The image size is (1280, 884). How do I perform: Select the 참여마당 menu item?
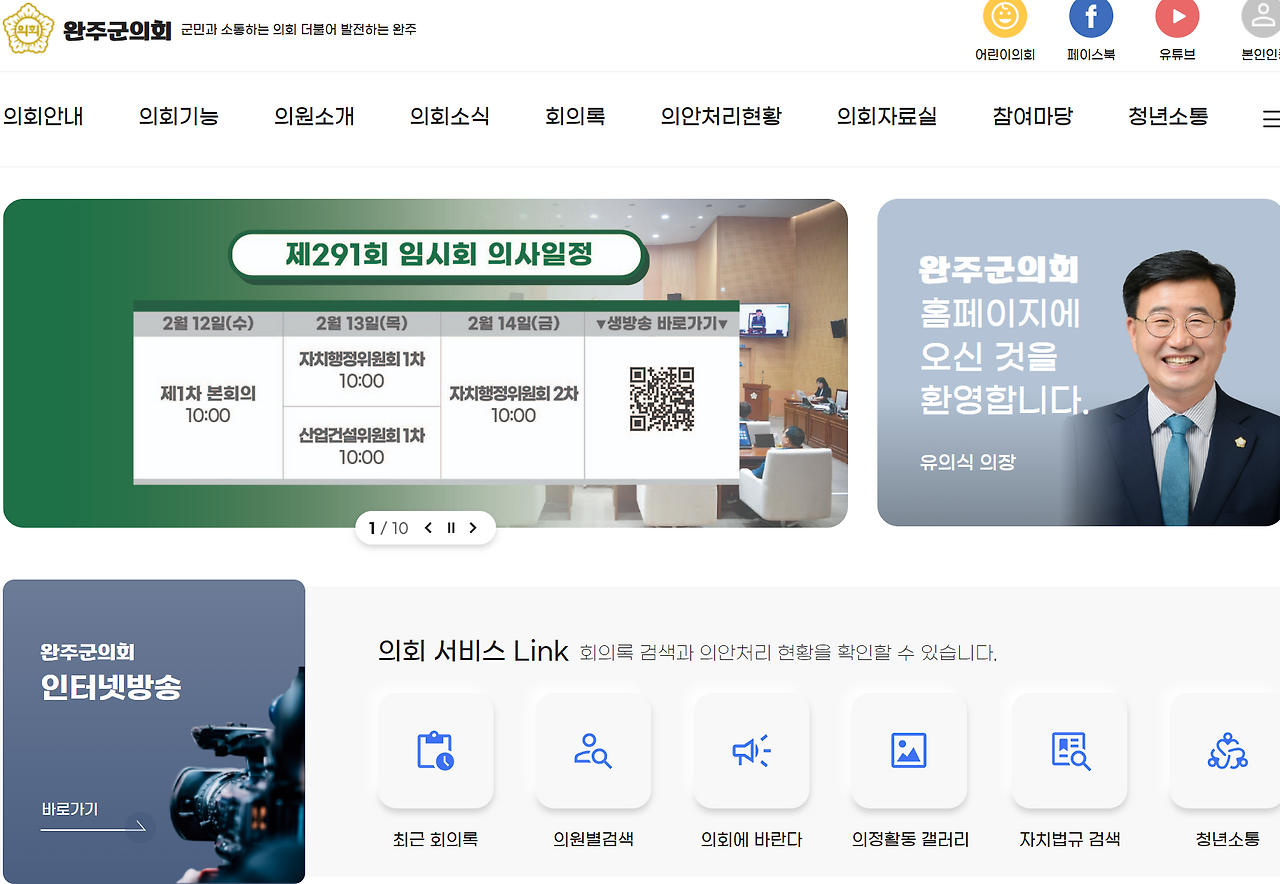click(x=1033, y=116)
